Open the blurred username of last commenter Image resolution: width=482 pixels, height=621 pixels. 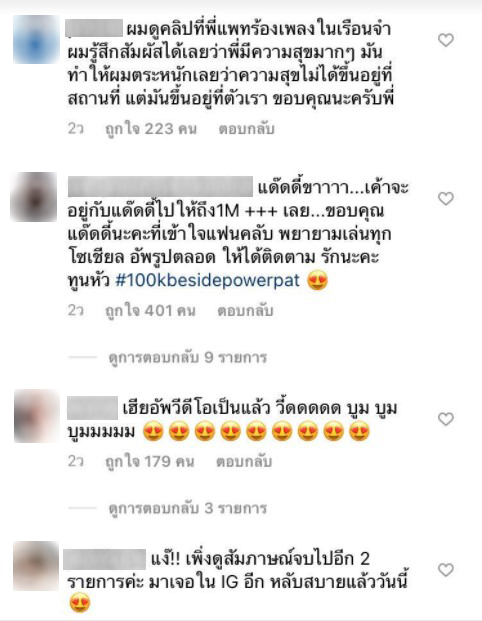(105, 559)
